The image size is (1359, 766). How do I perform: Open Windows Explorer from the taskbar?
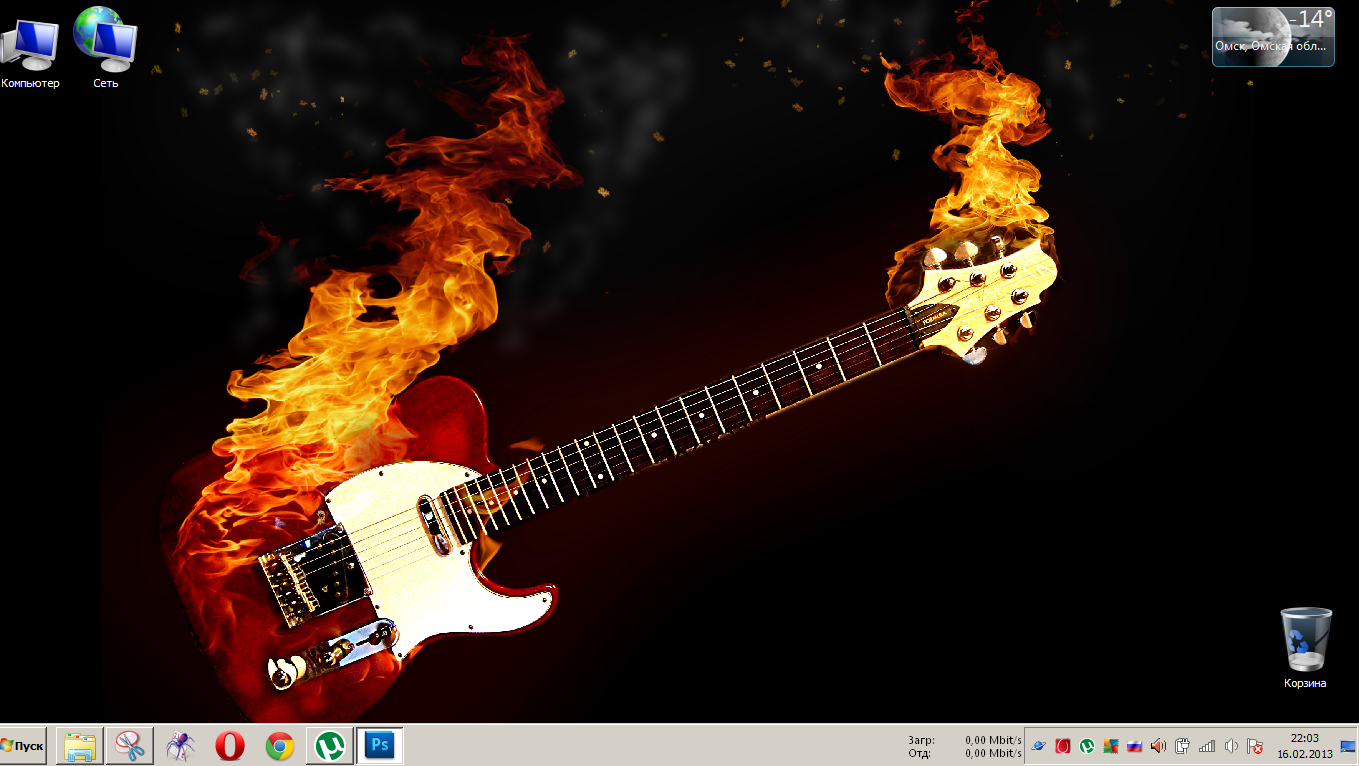(80, 746)
